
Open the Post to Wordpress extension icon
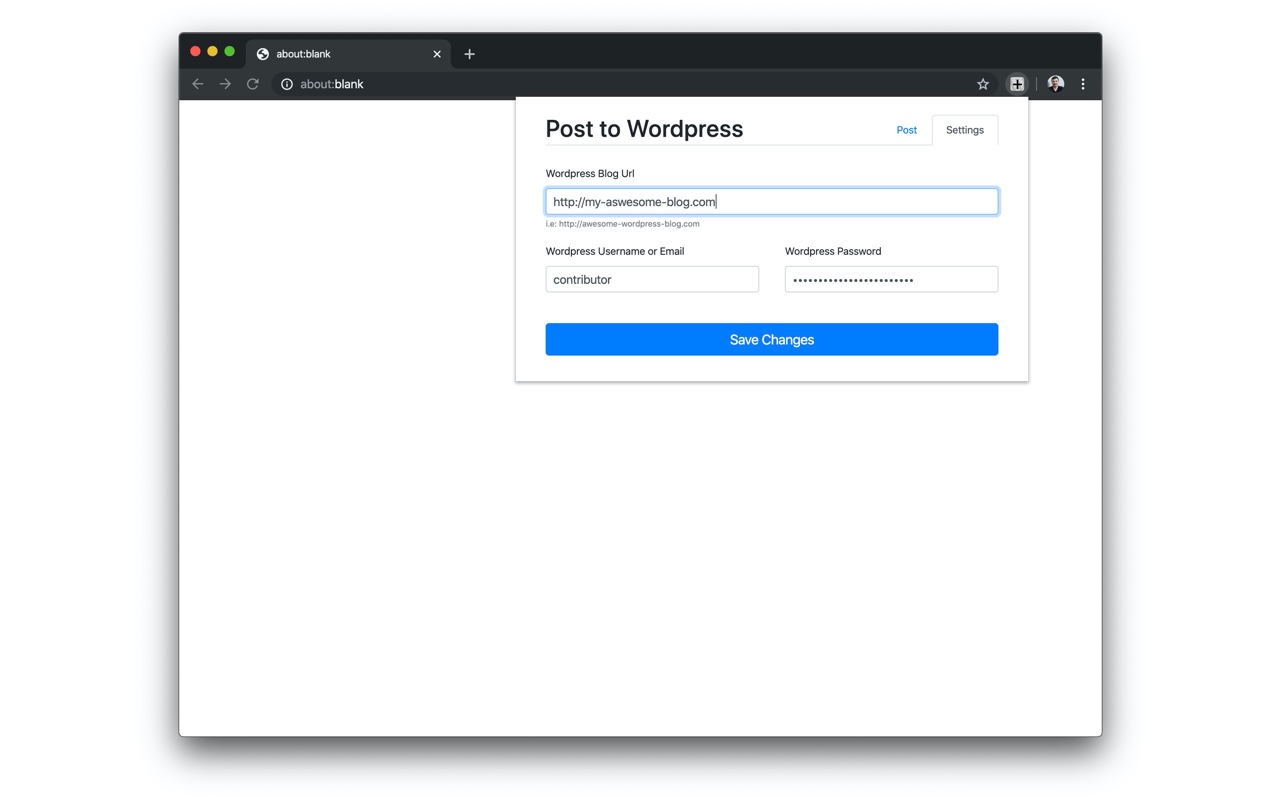(1017, 84)
